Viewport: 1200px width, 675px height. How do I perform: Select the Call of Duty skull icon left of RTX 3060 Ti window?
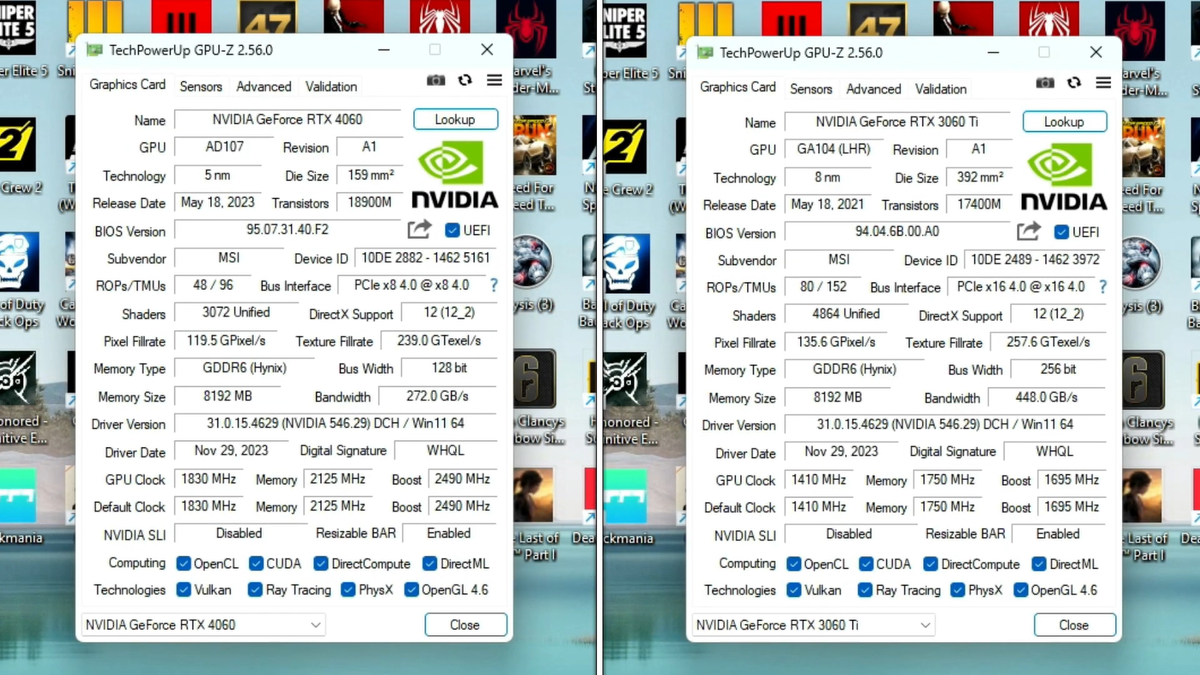(626, 263)
